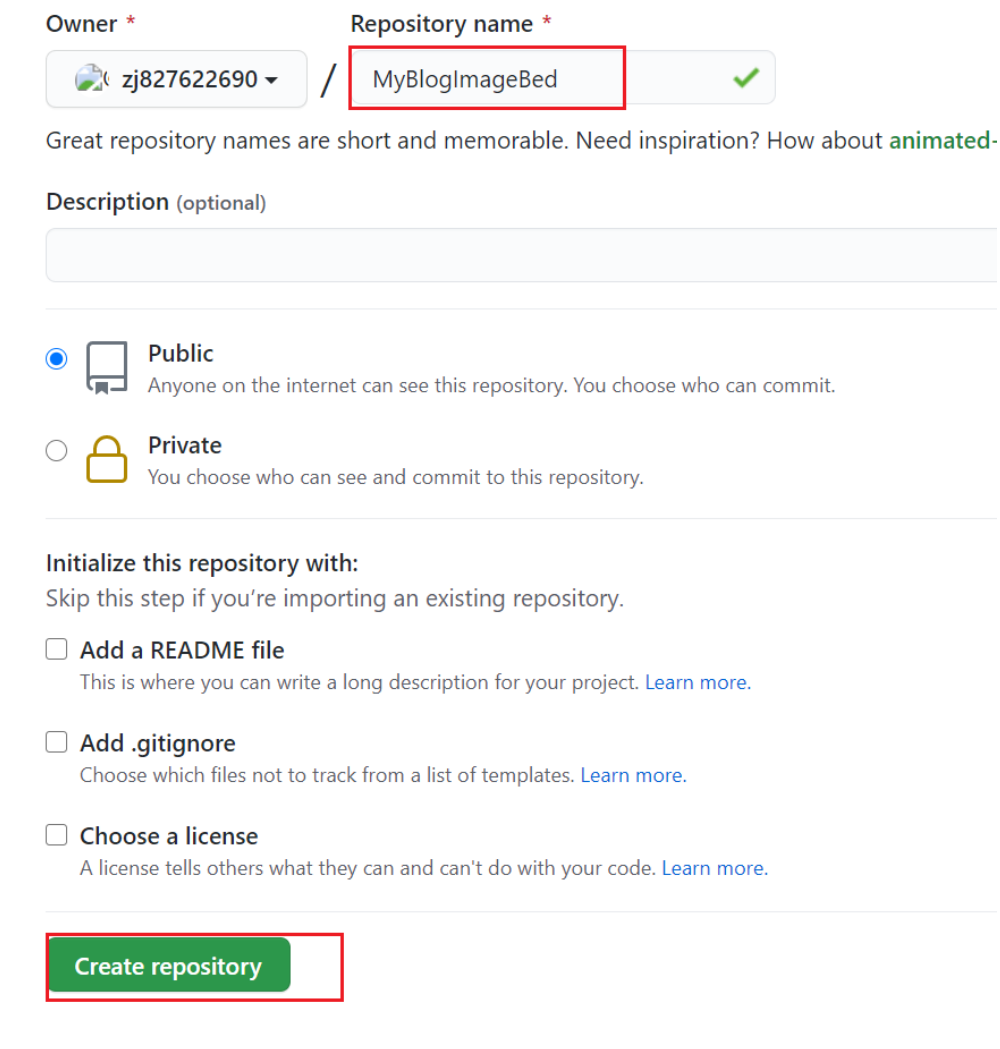Image resolution: width=1000 pixels, height=1049 pixels.
Task: Check the Choose a license checkbox
Action: pos(56,835)
